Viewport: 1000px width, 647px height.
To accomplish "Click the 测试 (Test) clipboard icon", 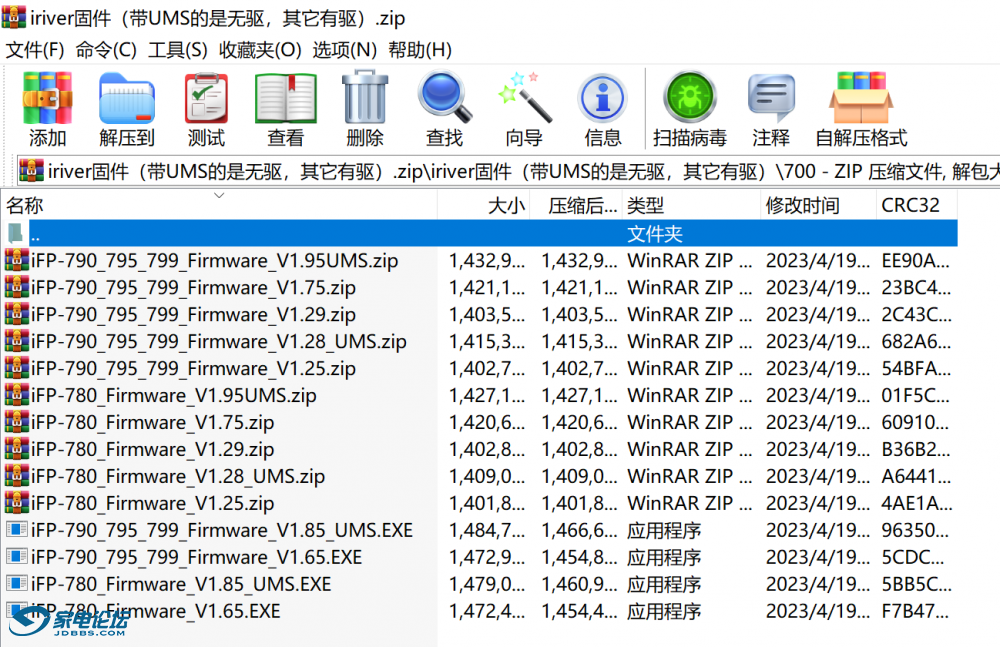I will pyautogui.click(x=206, y=98).
